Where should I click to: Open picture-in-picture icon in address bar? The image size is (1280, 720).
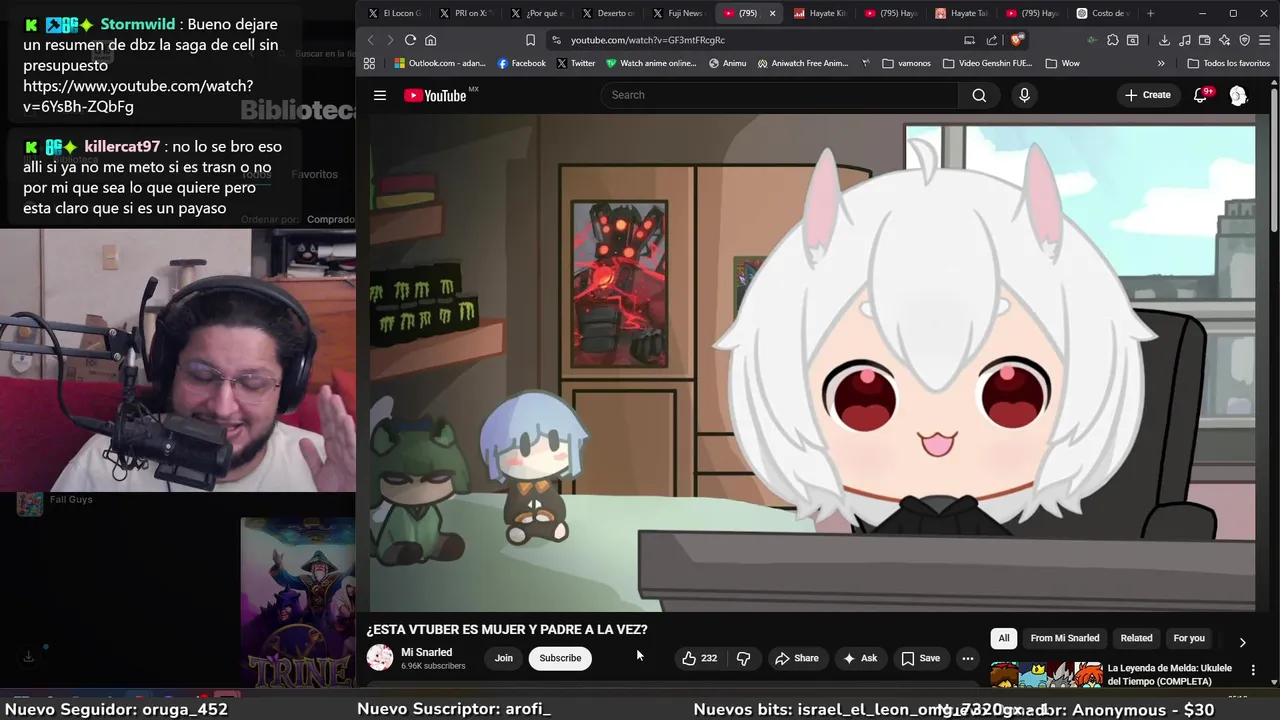tap(969, 40)
